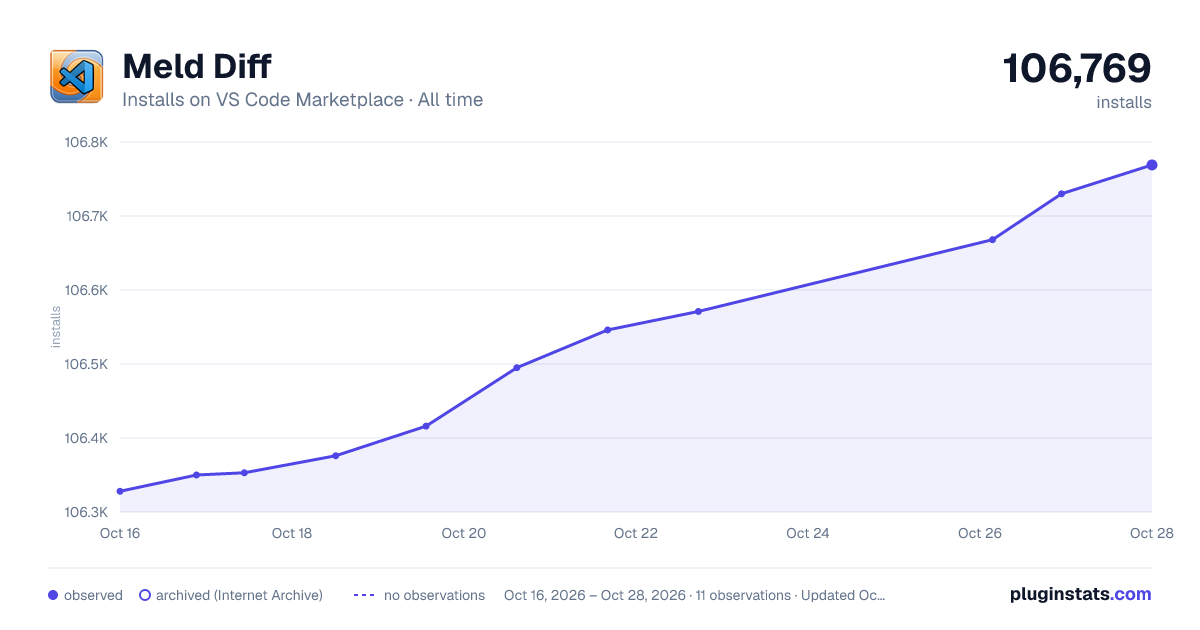Select the data point near 106.5K

tap(517, 368)
